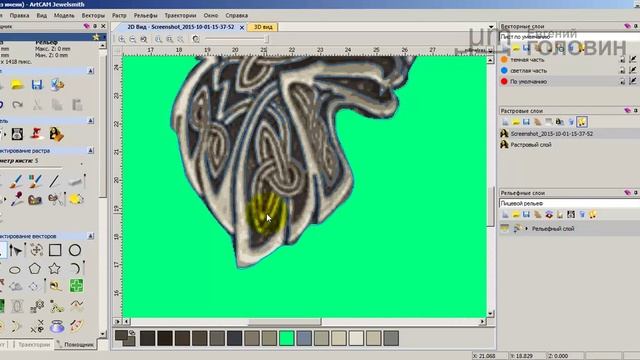The width and height of the screenshot is (640, 360).
Task: Open tab list dropdown arrow at view tabs
Action: click(x=491, y=27)
